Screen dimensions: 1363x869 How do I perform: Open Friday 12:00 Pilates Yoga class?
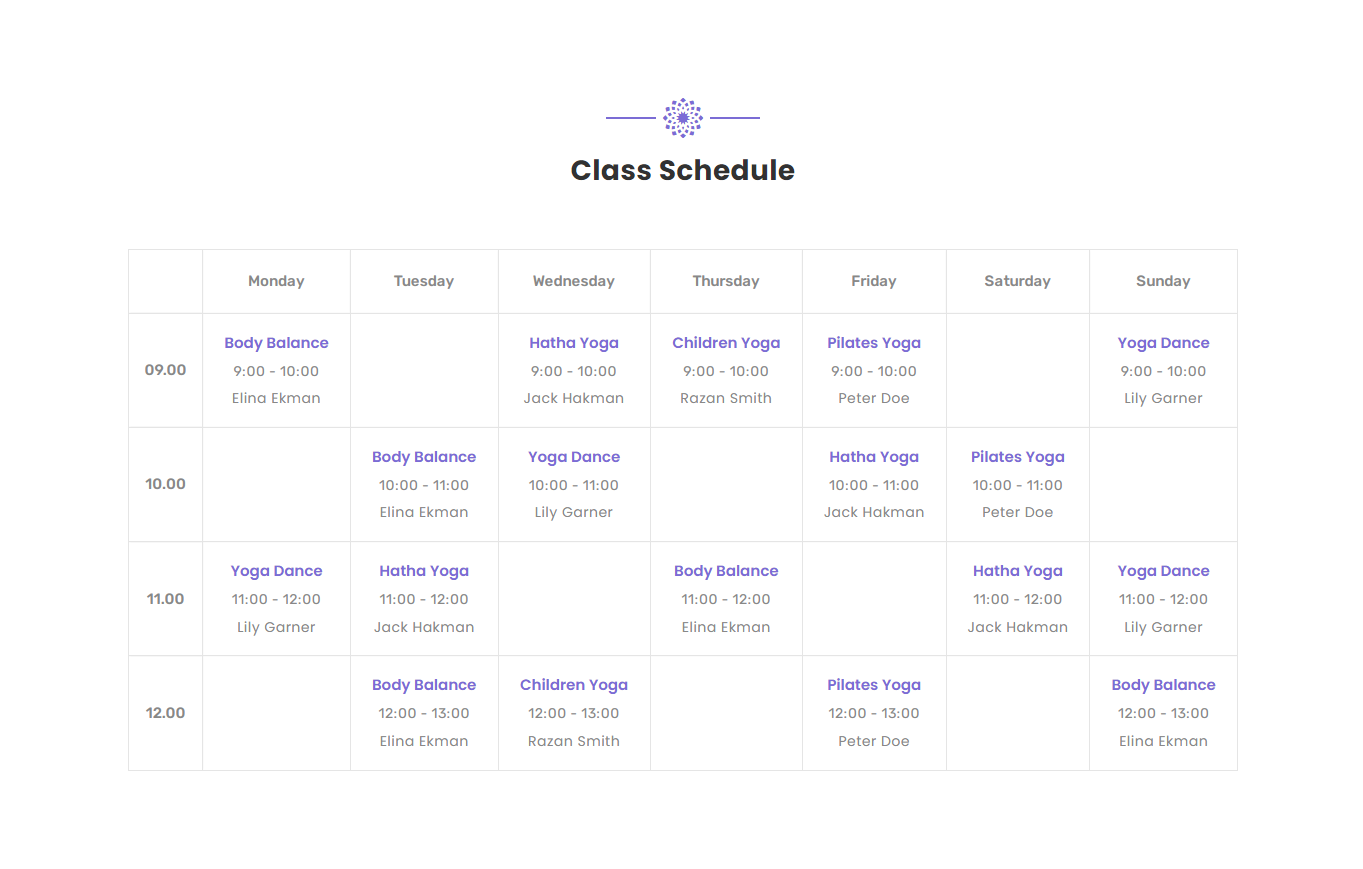click(874, 685)
